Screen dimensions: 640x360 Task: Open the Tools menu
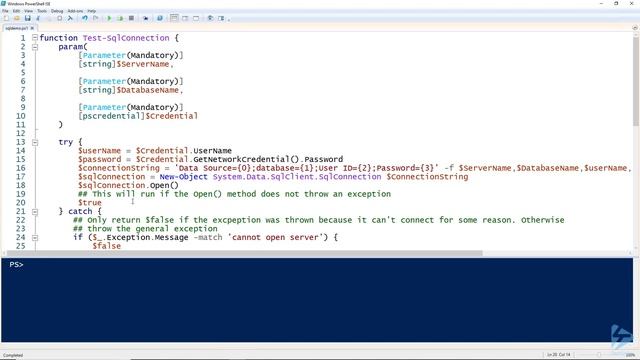tap(42, 11)
